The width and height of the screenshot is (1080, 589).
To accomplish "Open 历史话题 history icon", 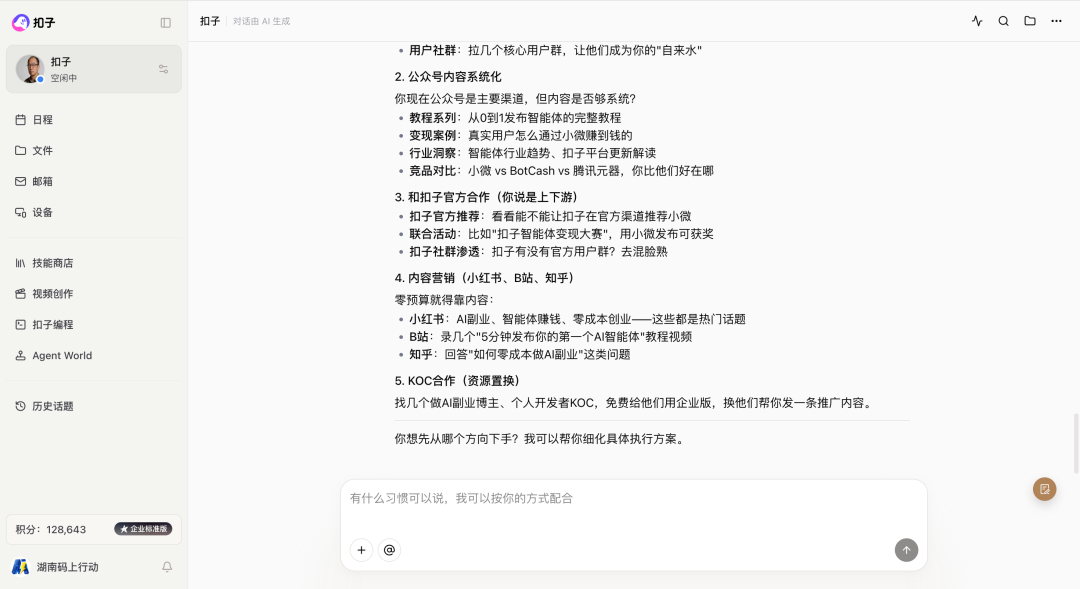I will point(21,406).
